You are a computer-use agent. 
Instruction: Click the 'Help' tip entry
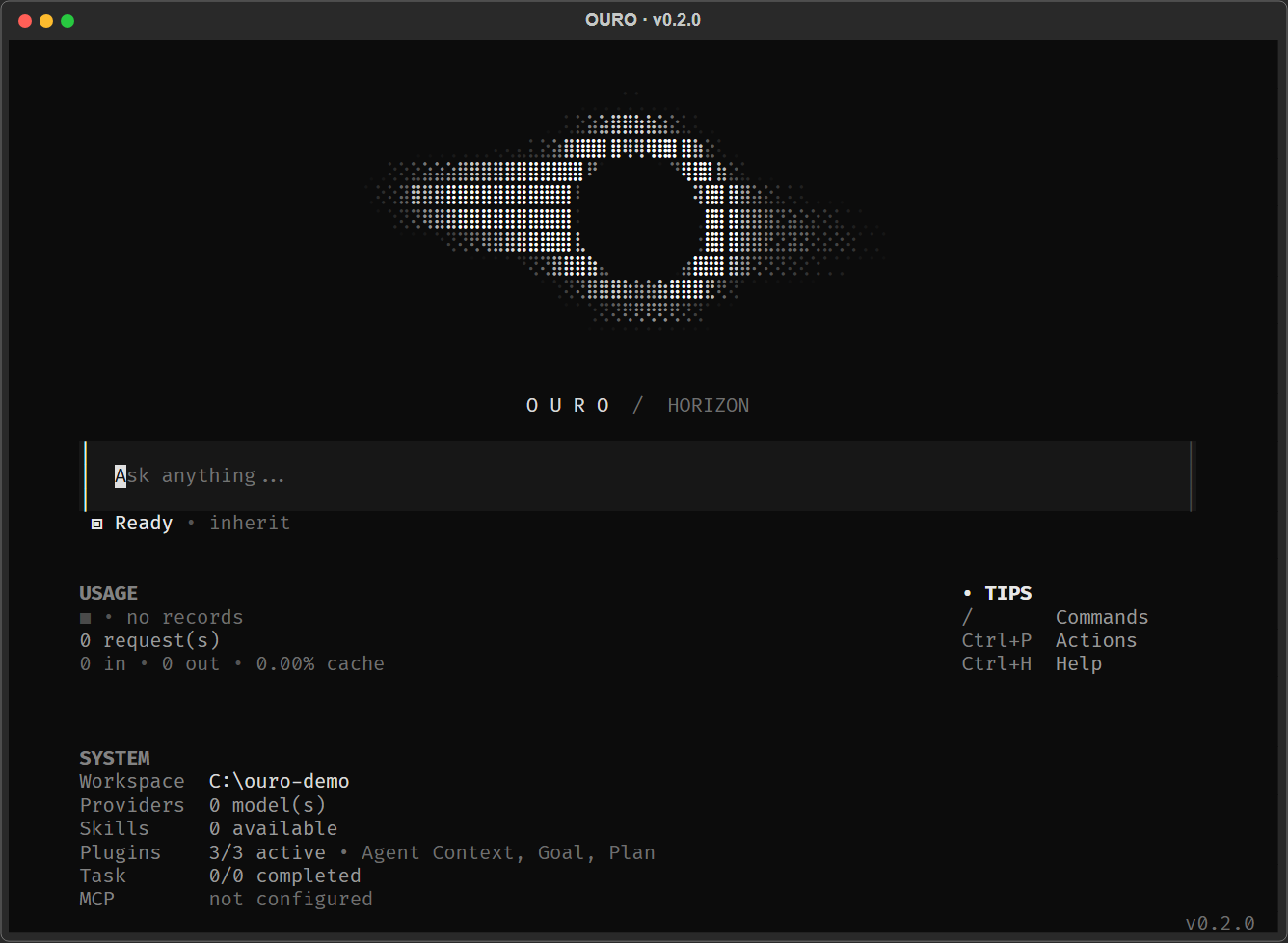pyautogui.click(x=1079, y=663)
